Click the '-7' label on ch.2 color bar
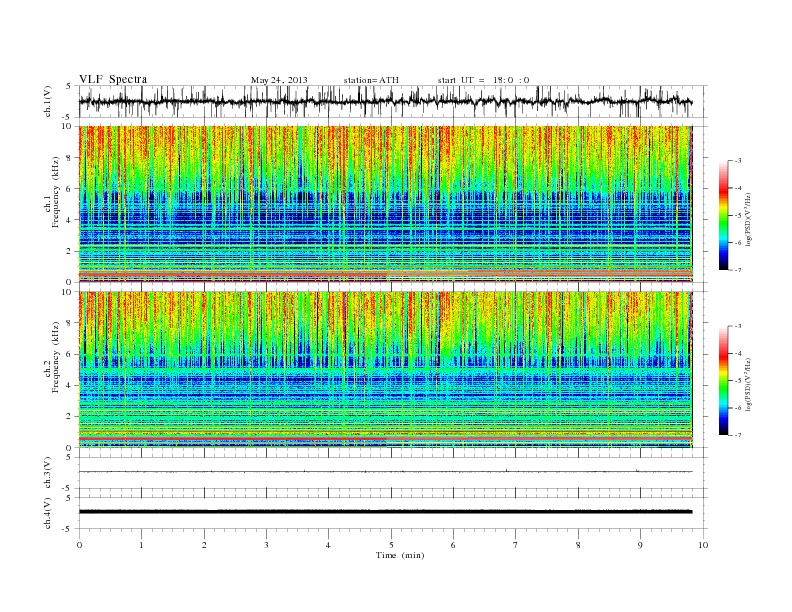Viewport: 792px width, 612px height. click(x=737, y=435)
